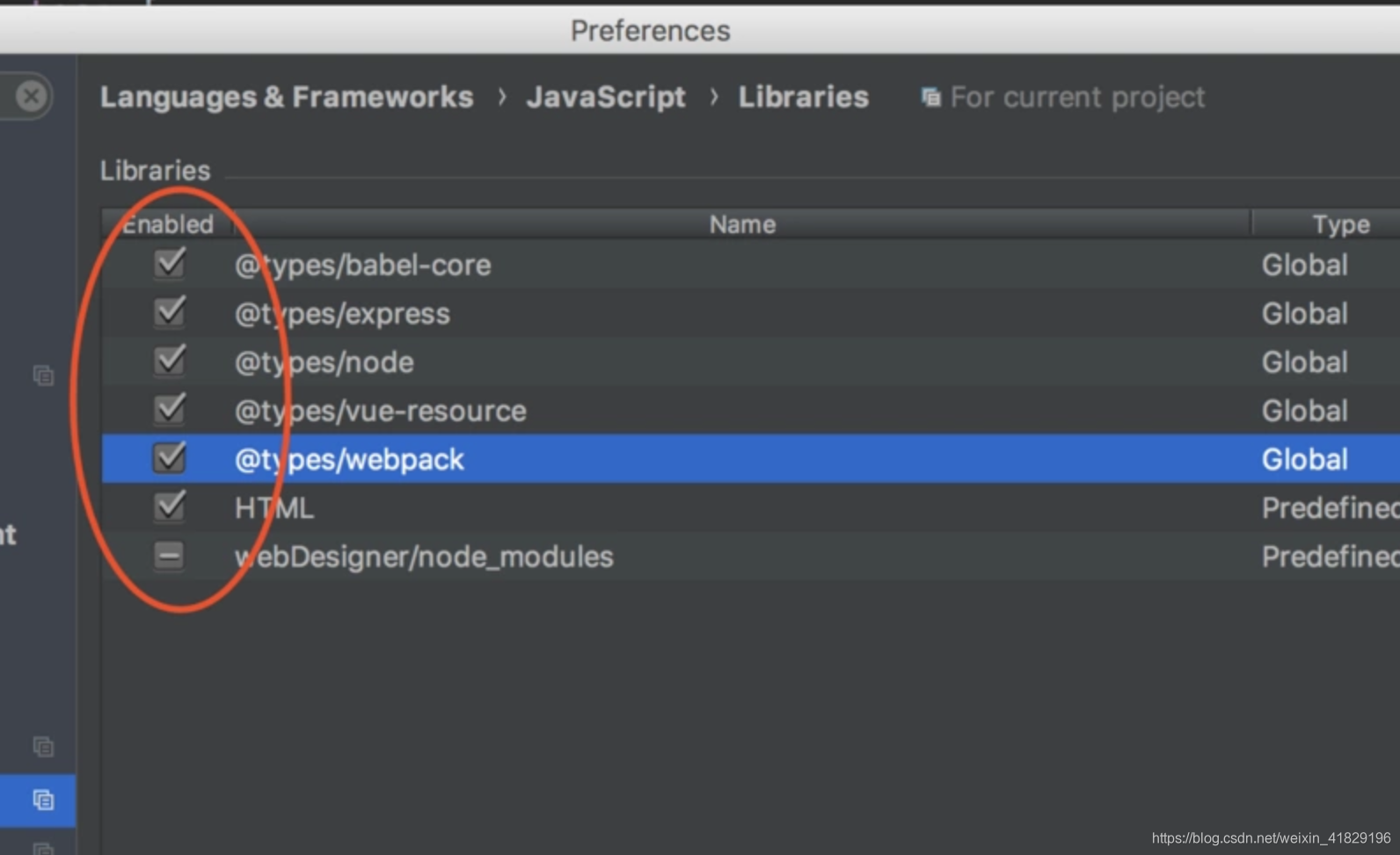Uncheck the @types/babel-core library checkbox

coord(169,263)
